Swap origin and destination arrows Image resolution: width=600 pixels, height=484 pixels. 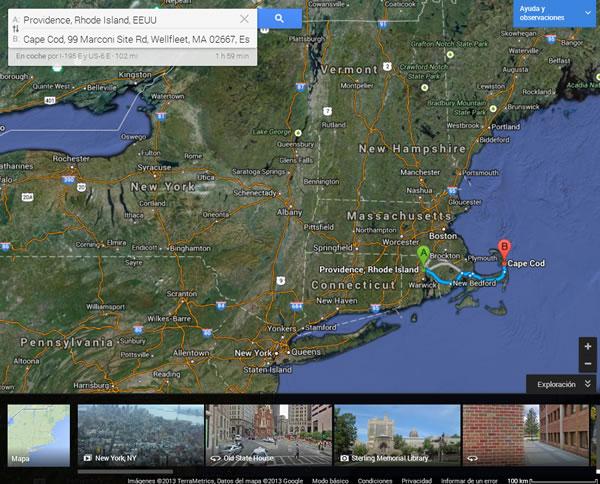click(16, 29)
